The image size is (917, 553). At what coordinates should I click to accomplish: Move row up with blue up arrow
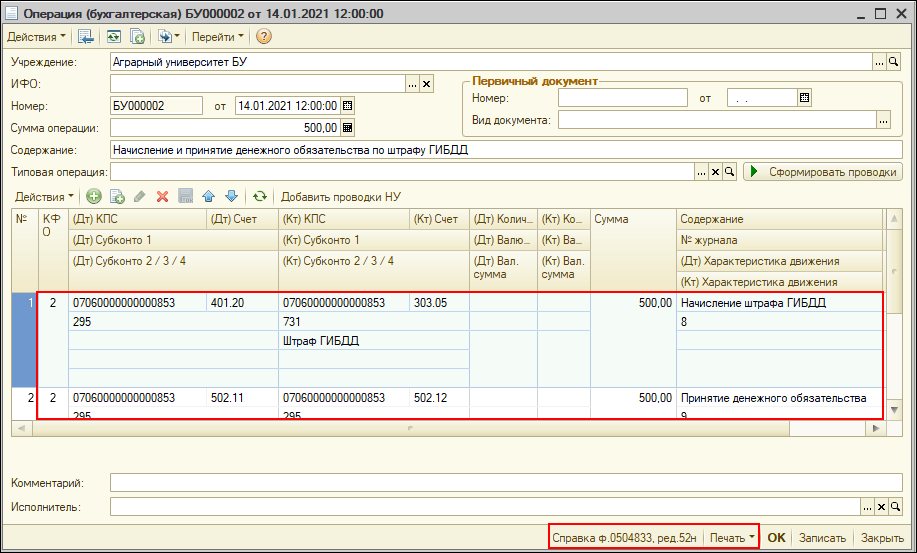click(208, 197)
